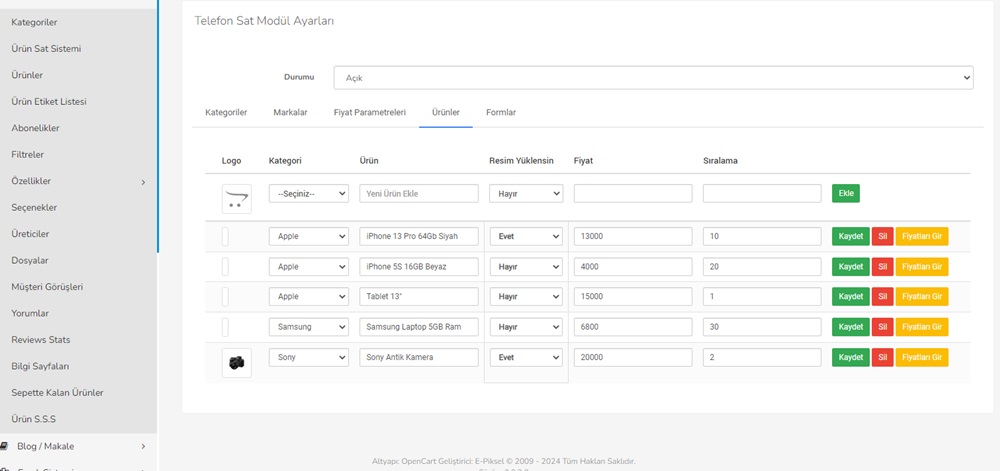Click the Sony camera logo thumbnail
The height and width of the screenshot is (471, 1000).
[237, 363]
